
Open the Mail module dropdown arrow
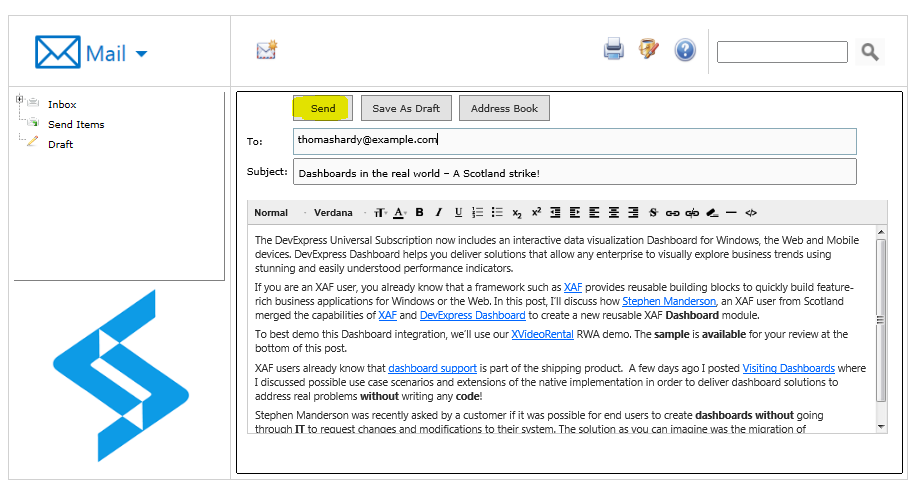click(x=141, y=54)
